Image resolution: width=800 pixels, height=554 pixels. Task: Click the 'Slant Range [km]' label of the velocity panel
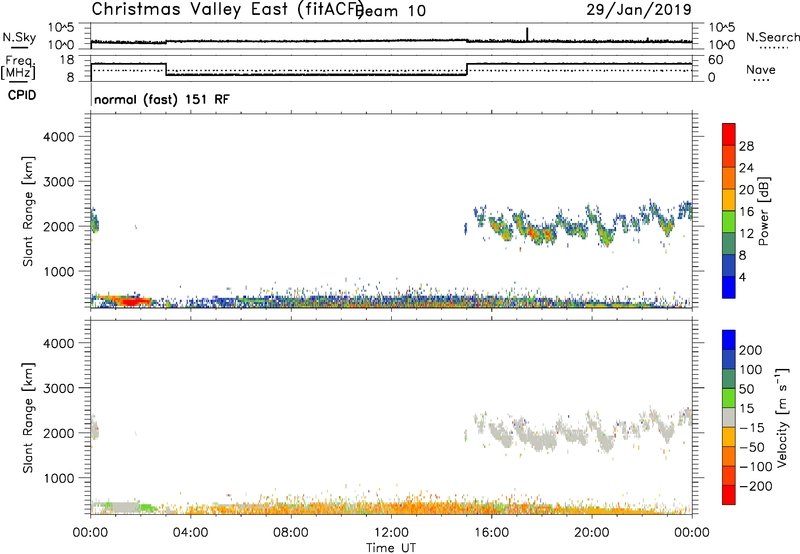pyautogui.click(x=29, y=417)
